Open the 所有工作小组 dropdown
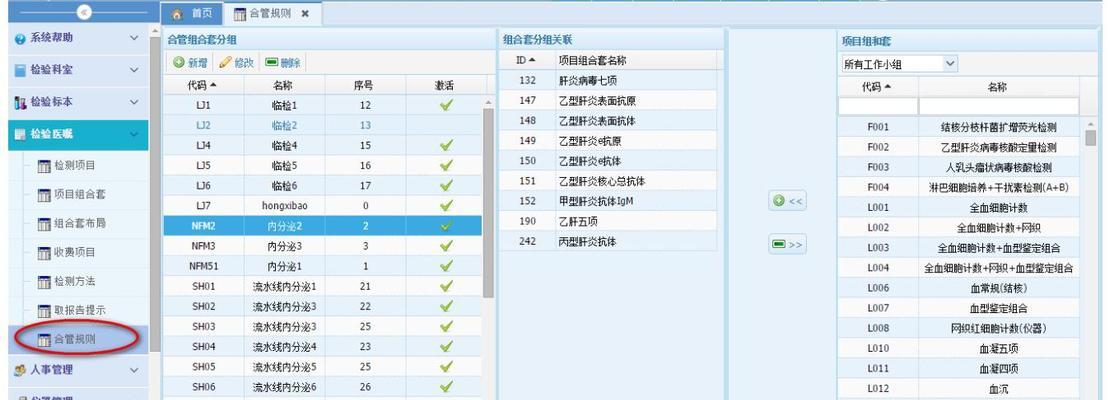1114x400 pixels. pyautogui.click(x=951, y=64)
